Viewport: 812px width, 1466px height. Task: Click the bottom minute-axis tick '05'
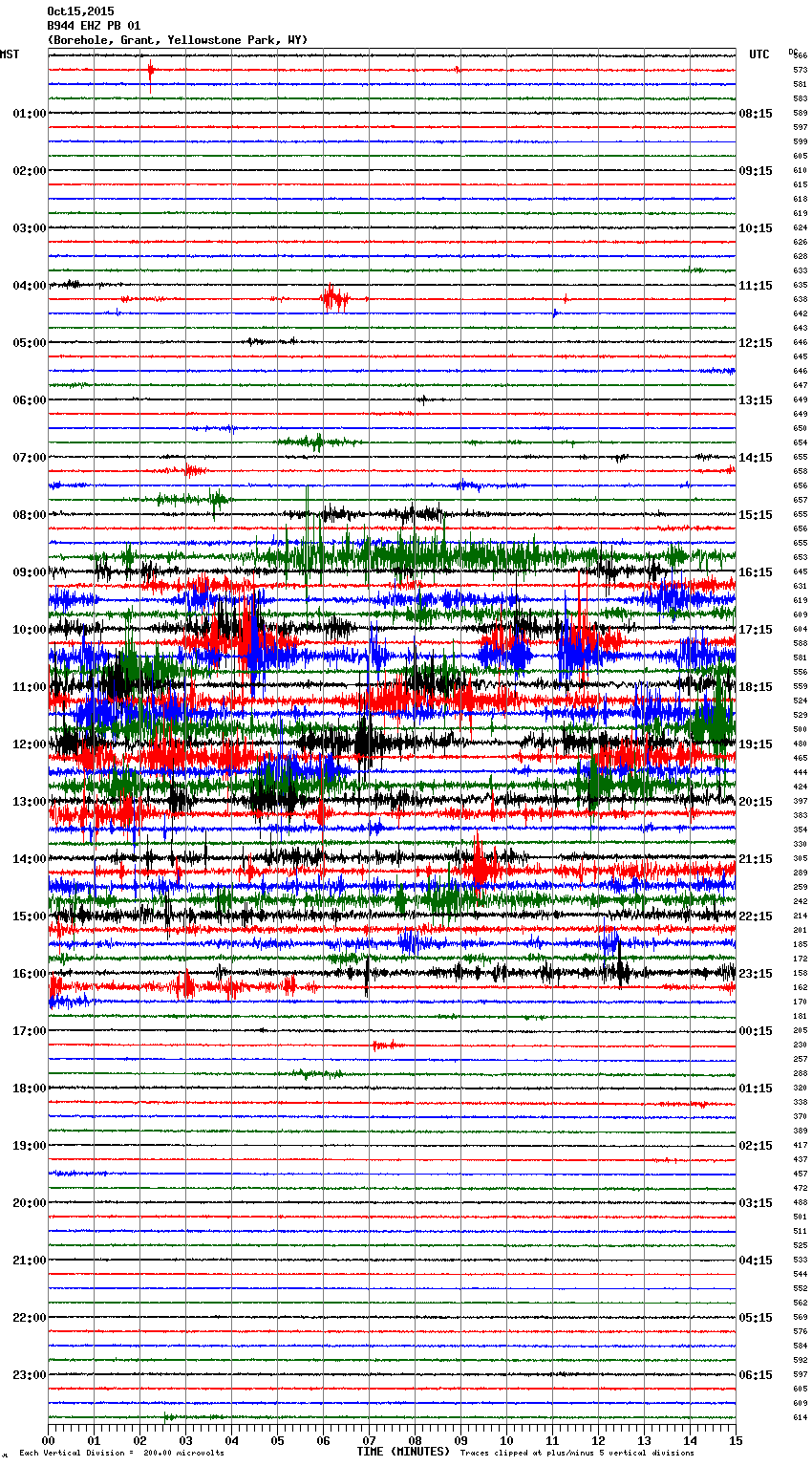[277, 1440]
